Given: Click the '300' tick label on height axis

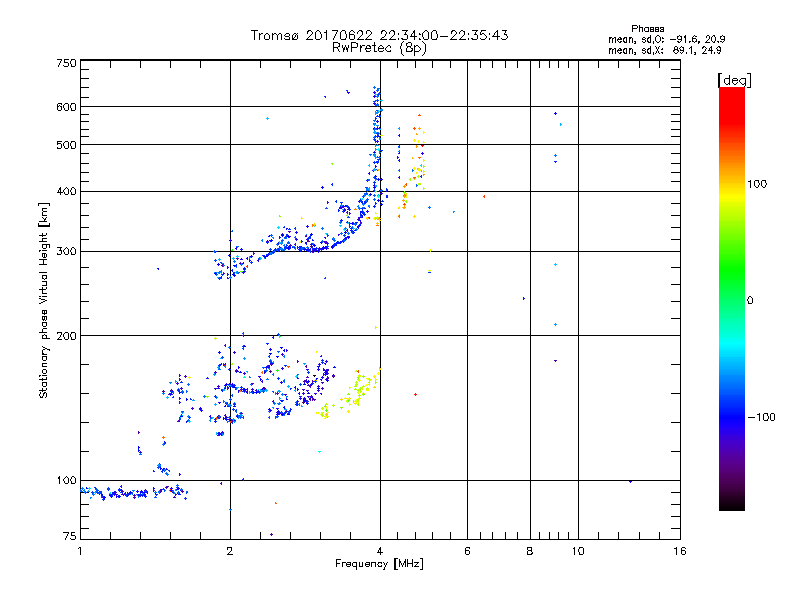Looking at the screenshot, I should (x=66, y=251).
